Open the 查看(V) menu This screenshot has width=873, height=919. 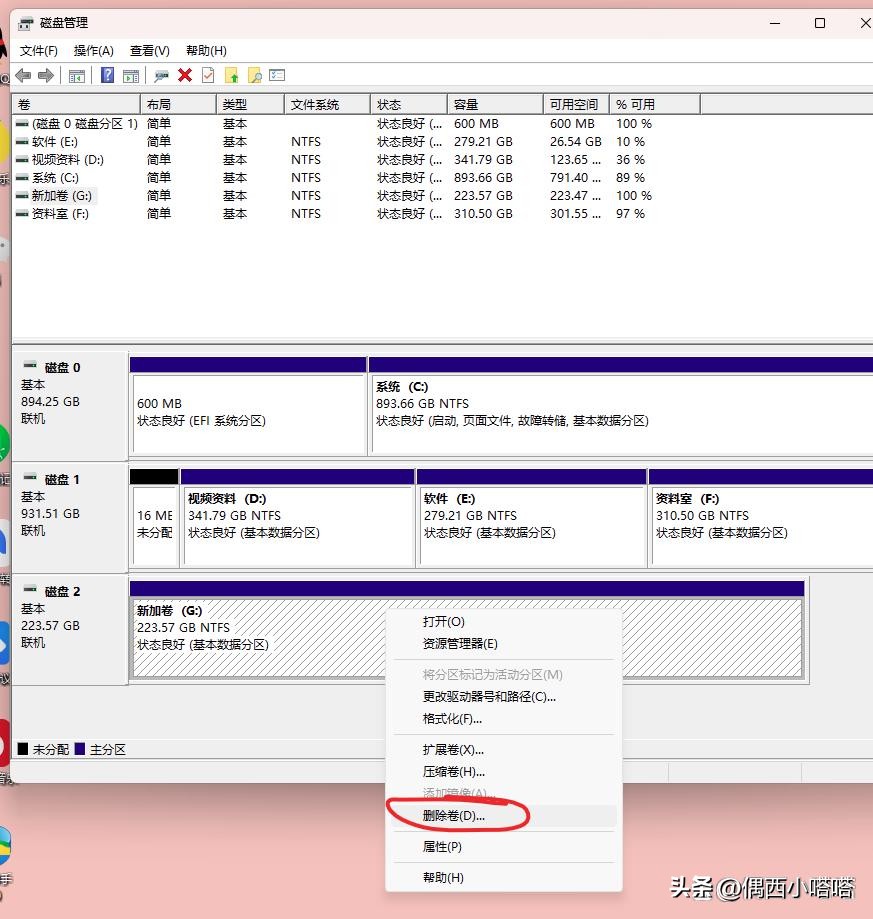coord(150,50)
